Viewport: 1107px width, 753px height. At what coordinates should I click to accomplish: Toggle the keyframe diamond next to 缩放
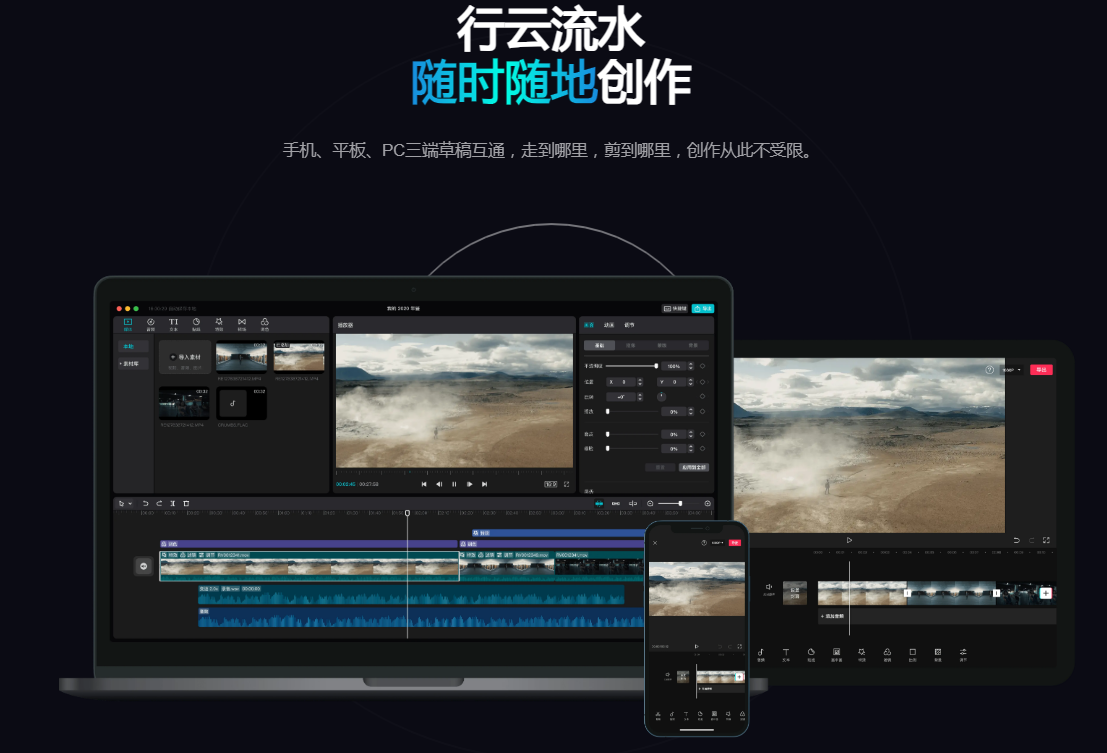[x=703, y=366]
